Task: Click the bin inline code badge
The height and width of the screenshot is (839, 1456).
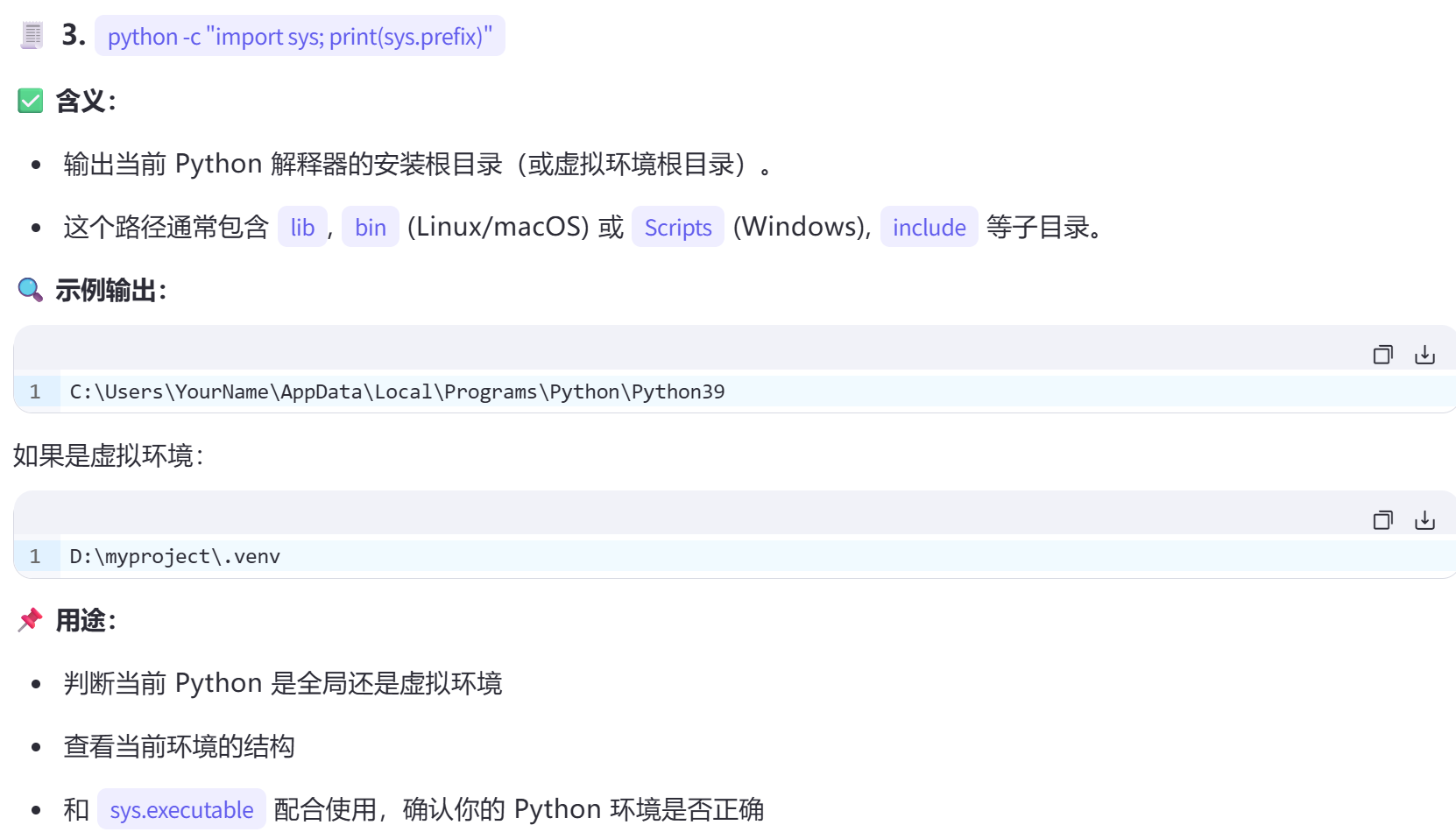Action: tap(370, 227)
